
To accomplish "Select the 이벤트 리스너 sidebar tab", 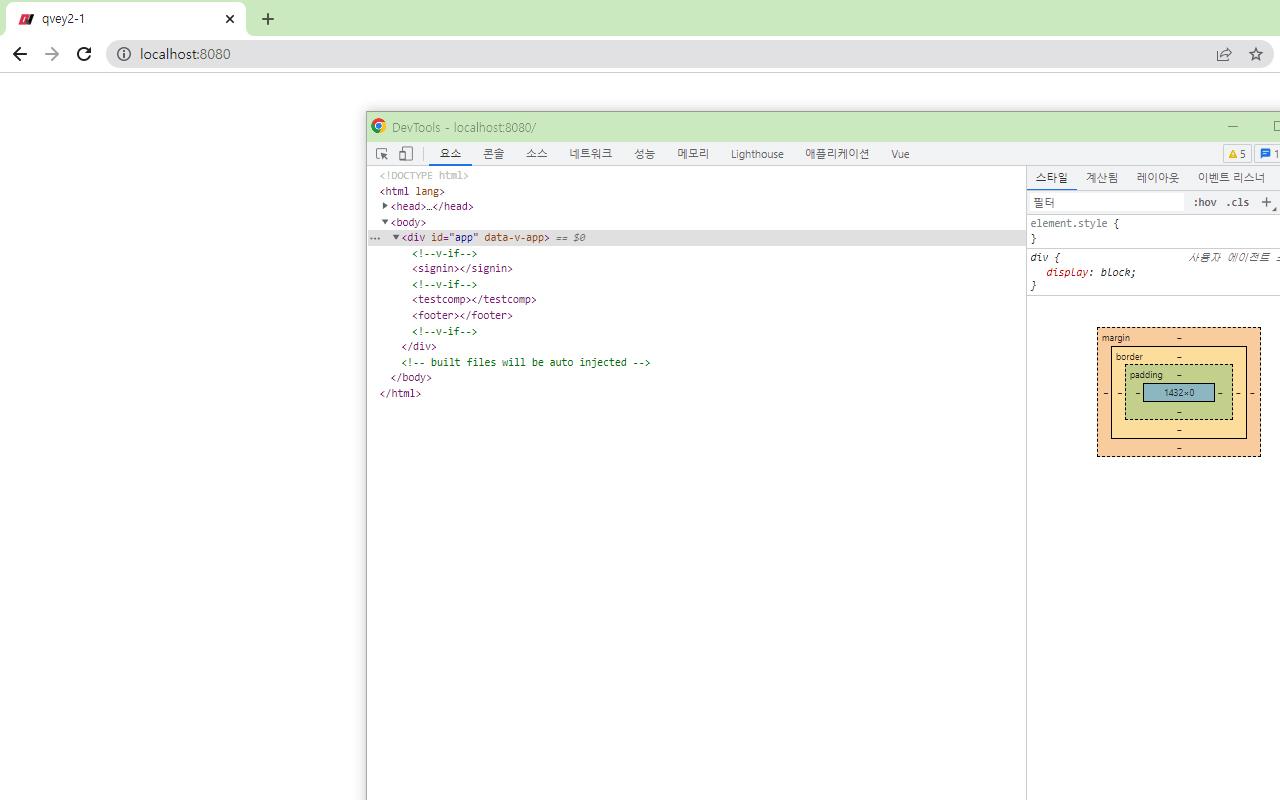I will 1231,178.
